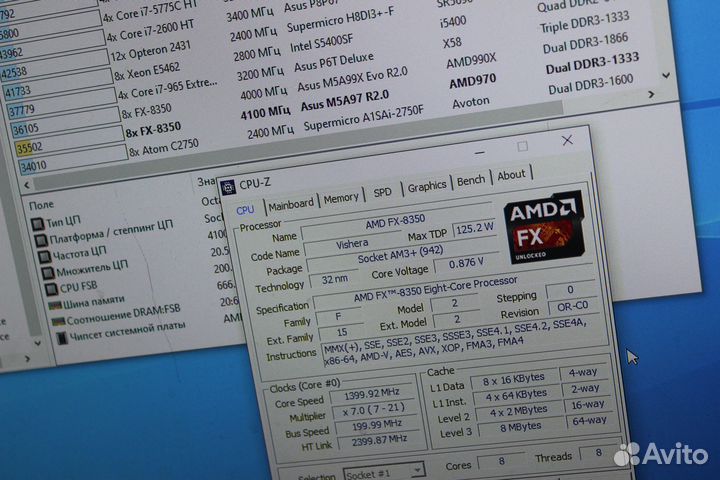Click the HT Link value 2399.87 MHz
This screenshot has width=720, height=480.
[x=380, y=441]
